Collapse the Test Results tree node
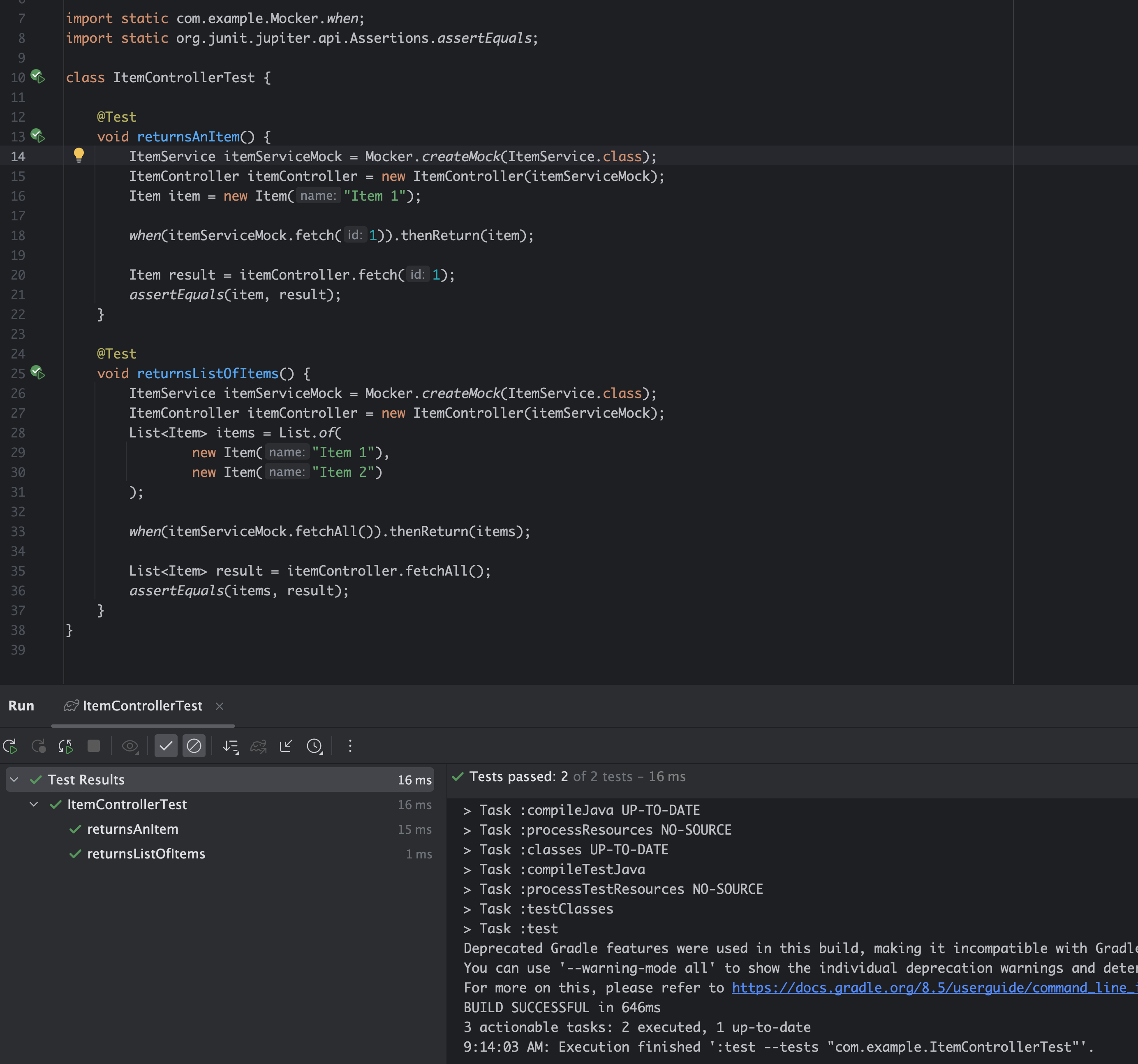The width and height of the screenshot is (1138, 1064). tap(14, 779)
